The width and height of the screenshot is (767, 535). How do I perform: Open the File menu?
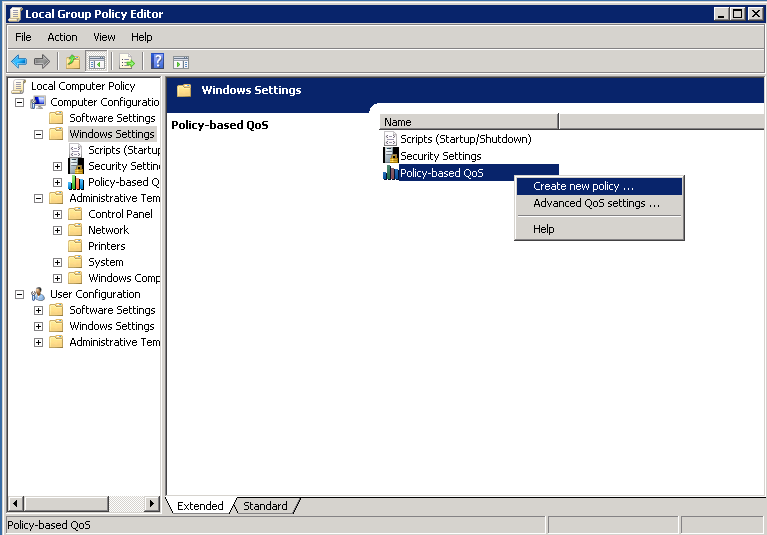pyautogui.click(x=23, y=37)
